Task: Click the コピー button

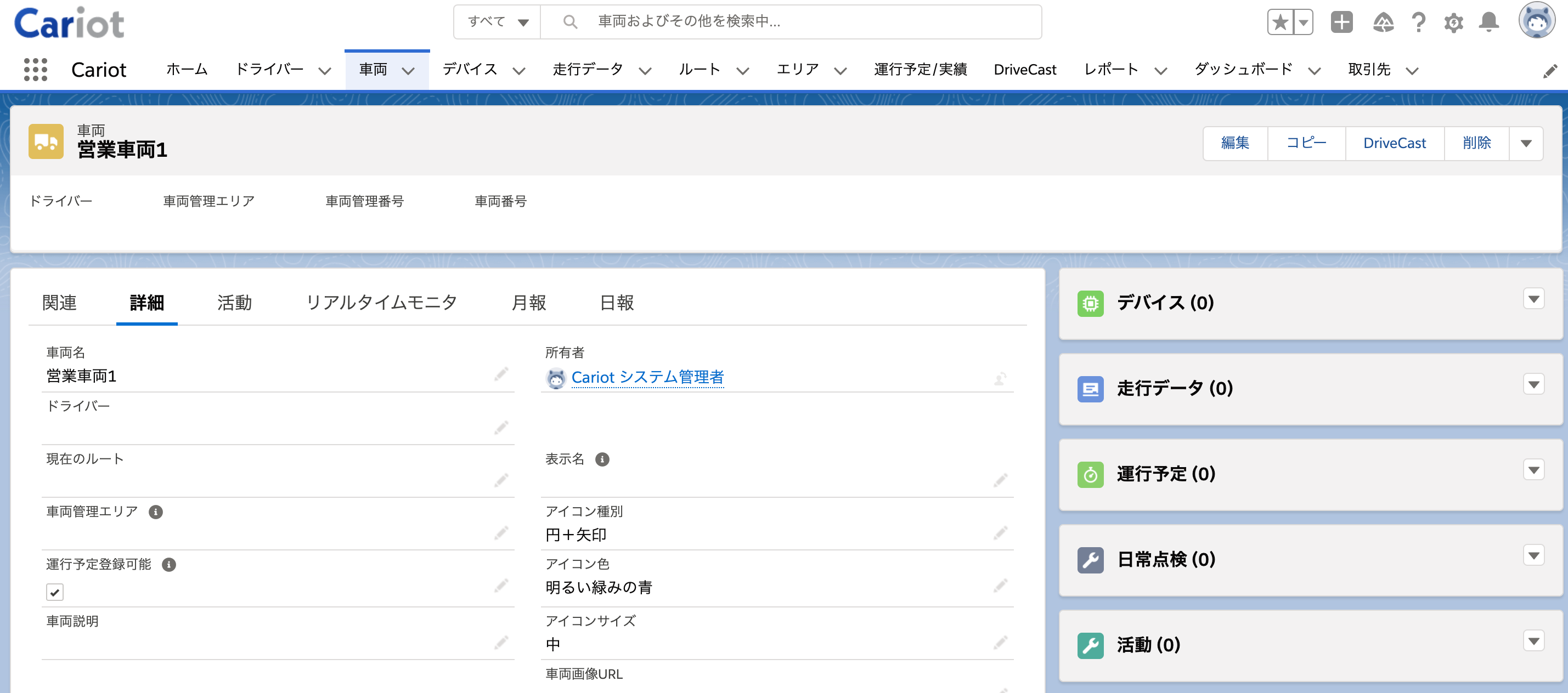Action: tap(1306, 144)
